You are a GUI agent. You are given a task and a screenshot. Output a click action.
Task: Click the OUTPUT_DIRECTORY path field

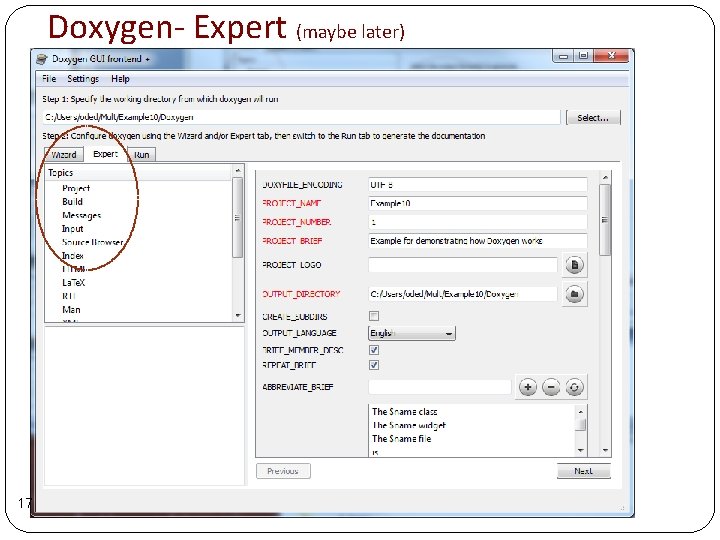coord(463,294)
